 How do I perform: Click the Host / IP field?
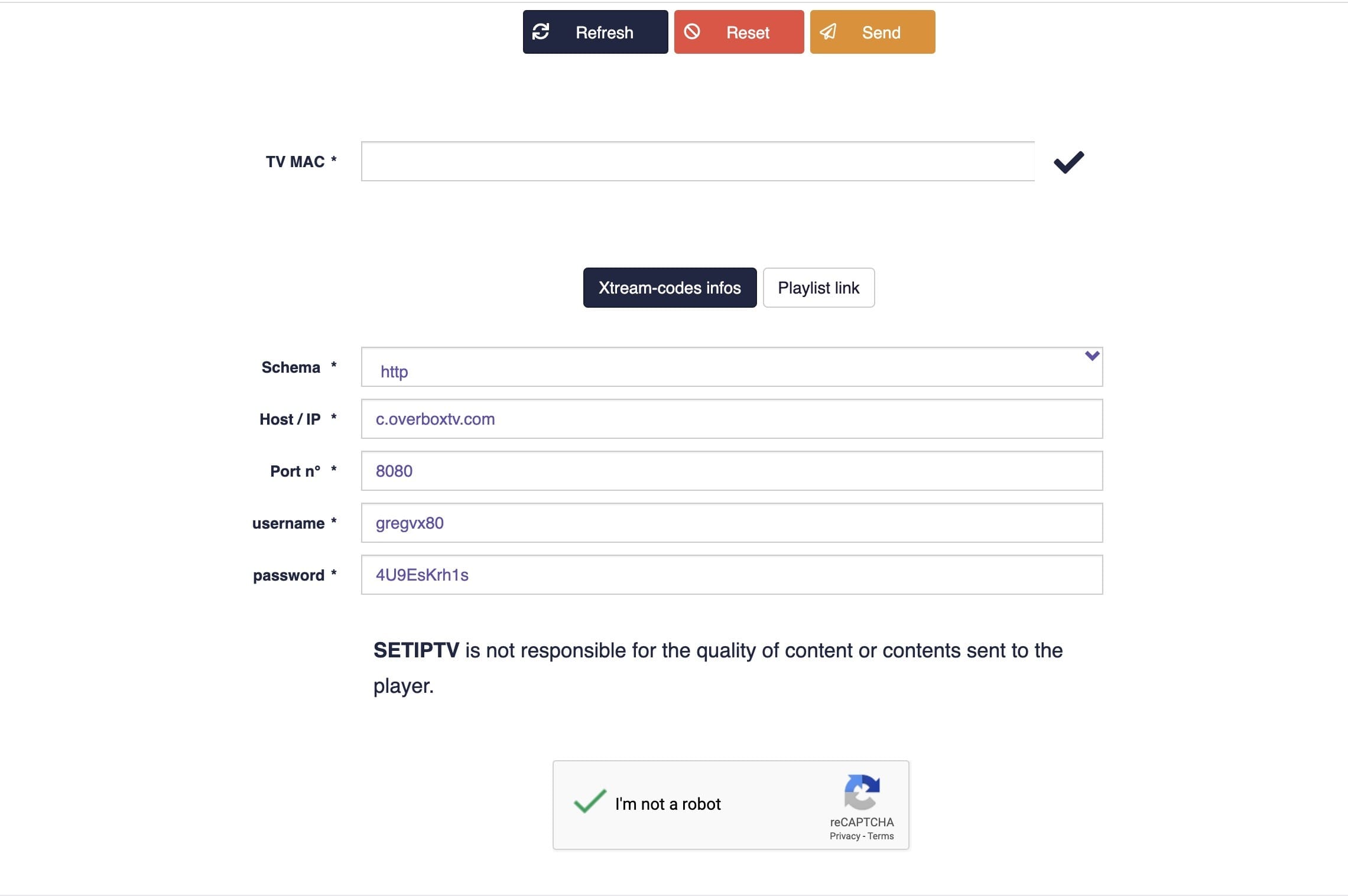(x=731, y=419)
